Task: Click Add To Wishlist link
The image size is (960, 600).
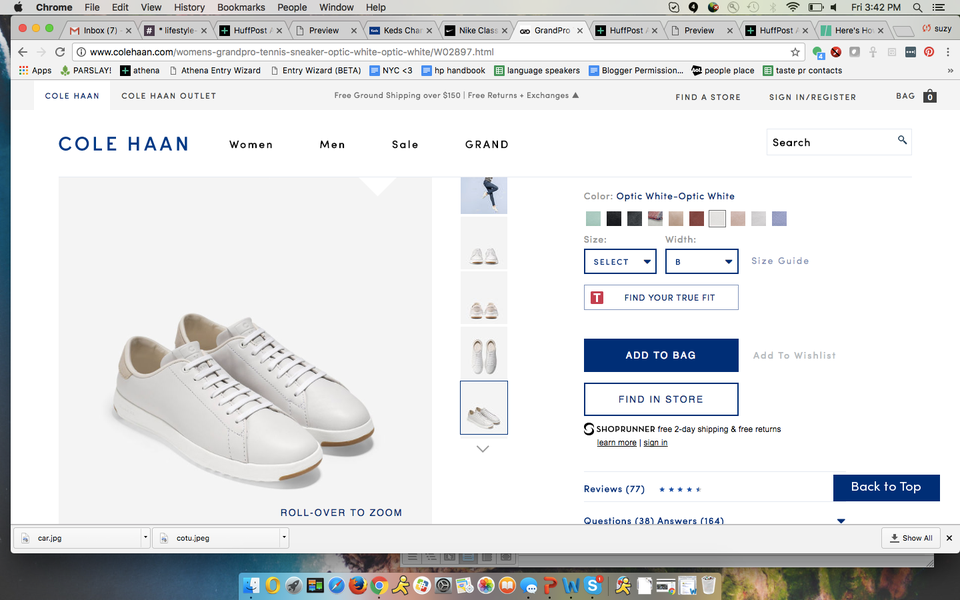Action: (x=794, y=355)
